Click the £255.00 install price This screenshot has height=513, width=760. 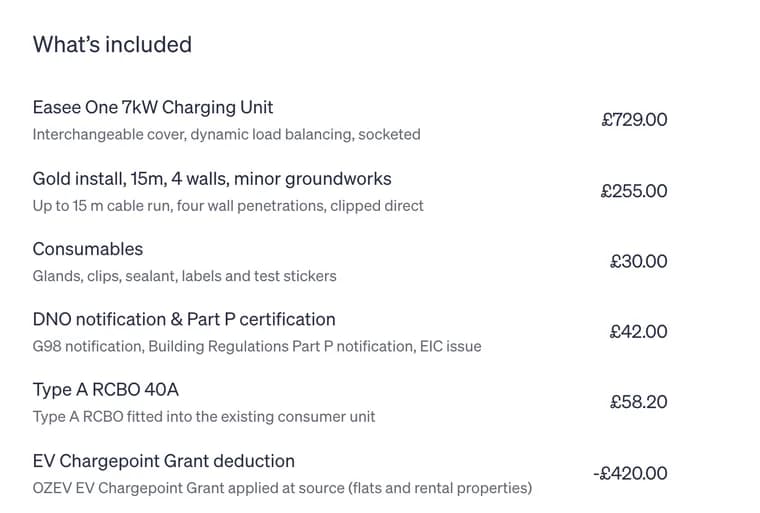coord(634,191)
